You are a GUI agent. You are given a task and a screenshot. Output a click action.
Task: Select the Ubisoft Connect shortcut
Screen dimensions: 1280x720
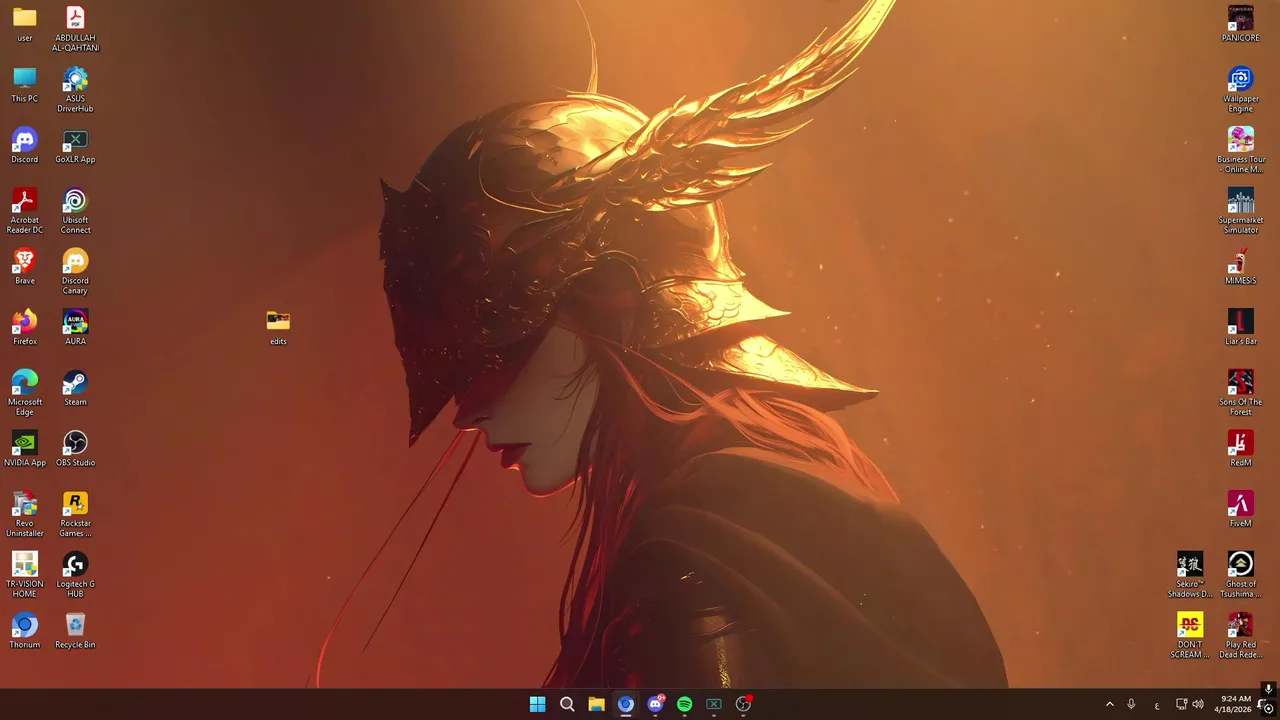[75, 211]
